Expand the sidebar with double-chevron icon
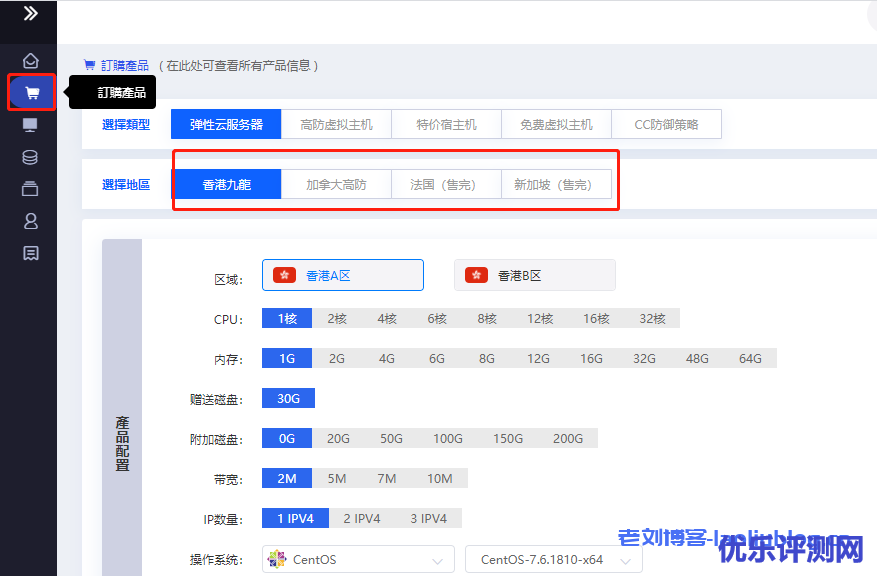The width and height of the screenshot is (877, 576). coord(30,14)
